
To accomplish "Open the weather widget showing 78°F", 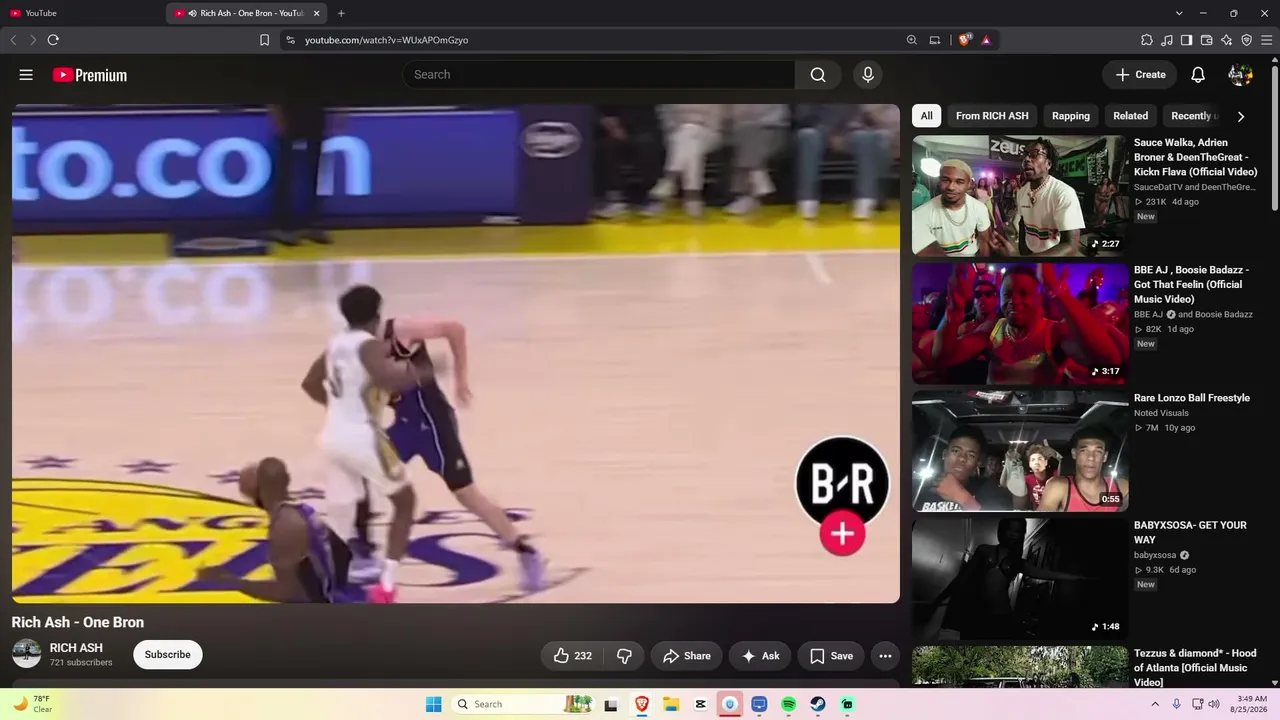I will coord(32,704).
